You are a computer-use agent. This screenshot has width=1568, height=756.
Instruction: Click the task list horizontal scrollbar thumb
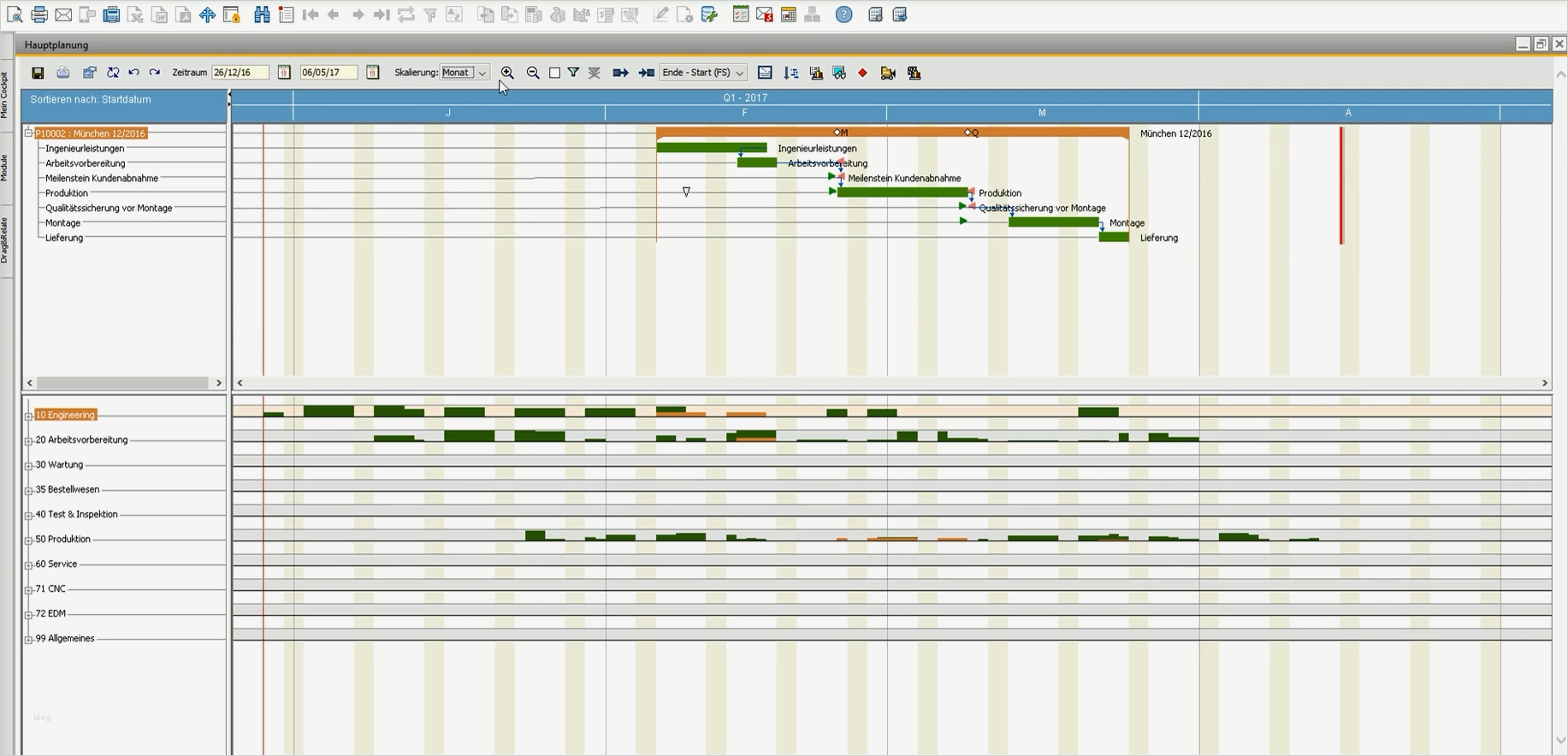[x=123, y=383]
